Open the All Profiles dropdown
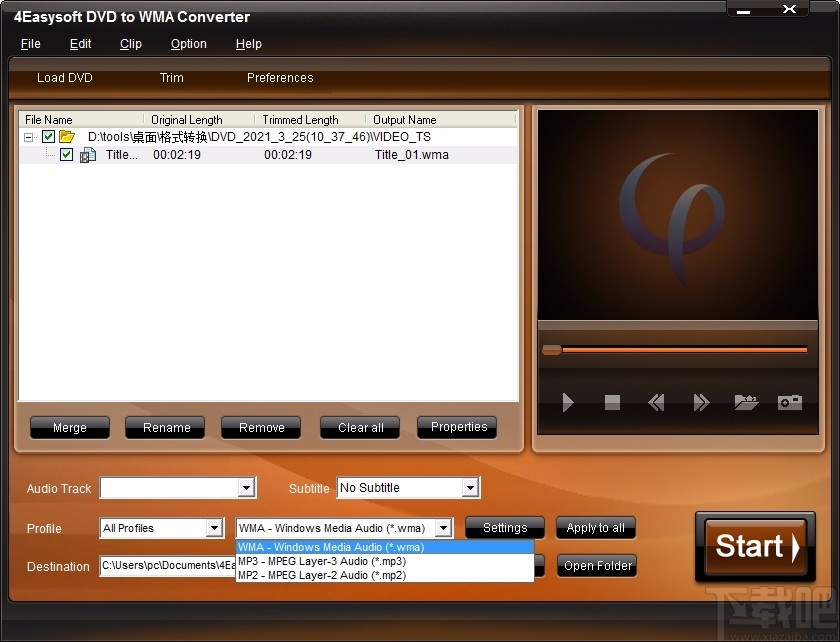The image size is (840, 642). click(x=215, y=527)
